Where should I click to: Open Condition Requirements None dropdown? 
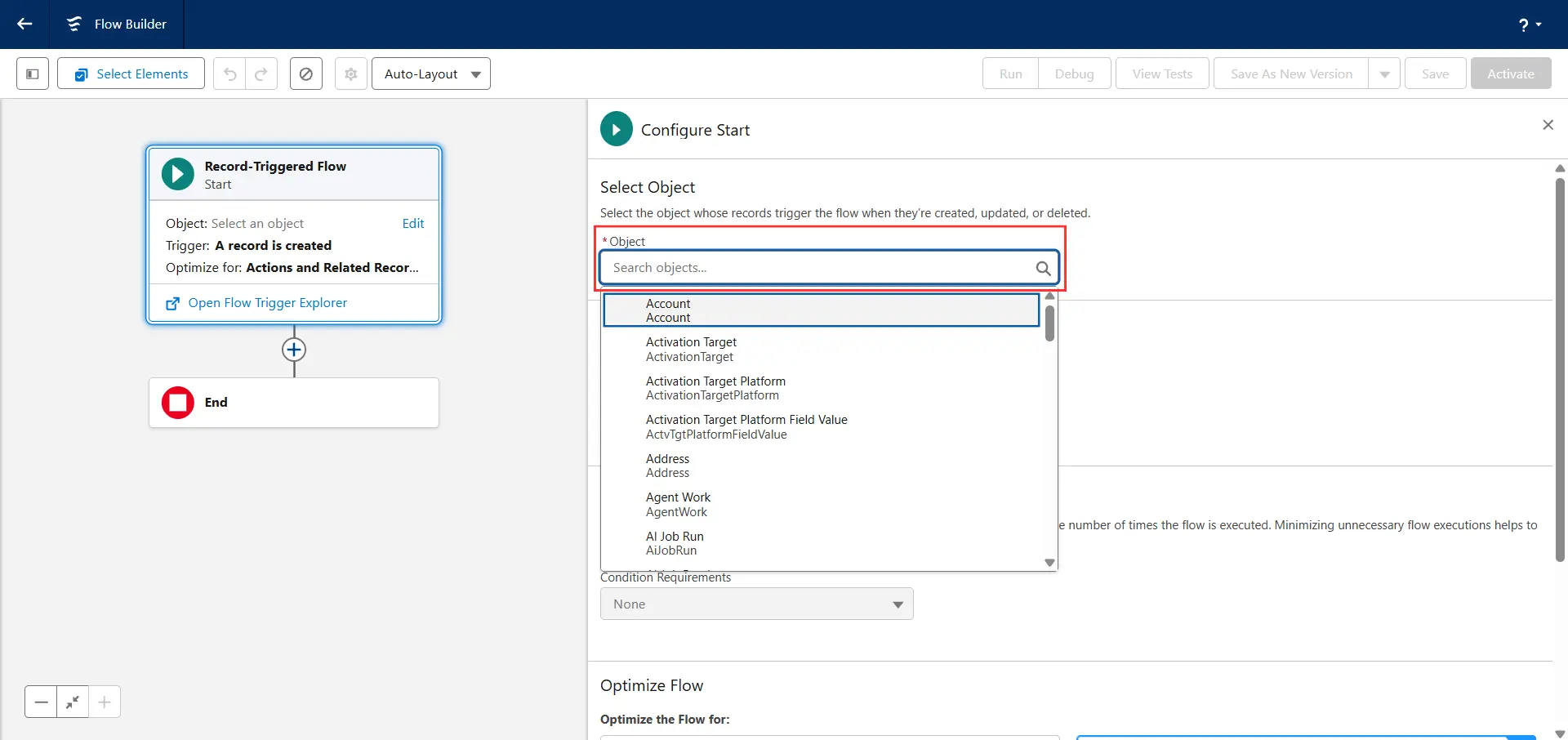point(757,604)
